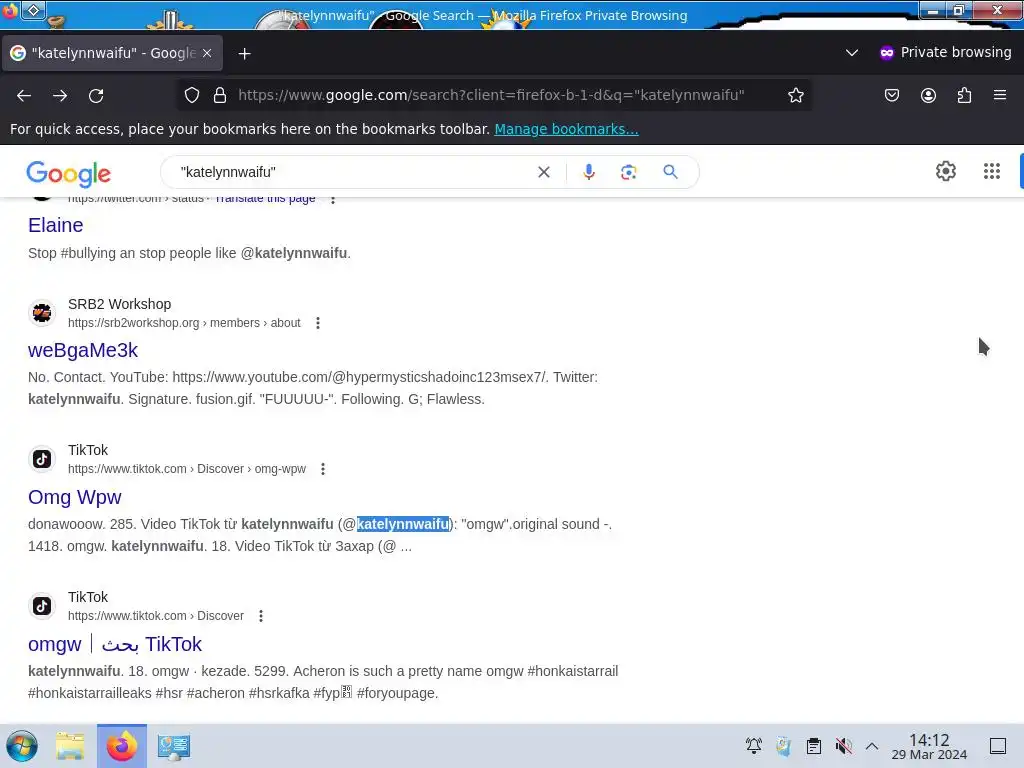Go back to the previous page
Image resolution: width=1024 pixels, height=768 pixels.
pyautogui.click(x=24, y=95)
